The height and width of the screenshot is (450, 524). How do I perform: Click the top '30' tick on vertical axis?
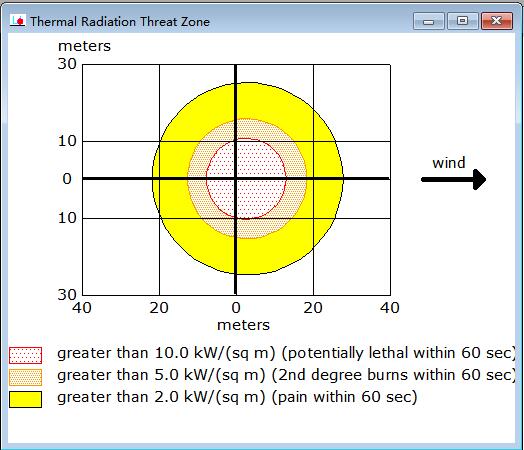coord(67,64)
